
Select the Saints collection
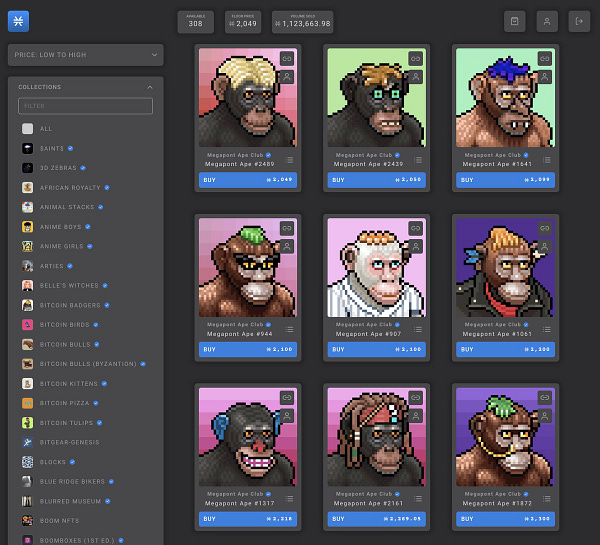click(x=47, y=148)
